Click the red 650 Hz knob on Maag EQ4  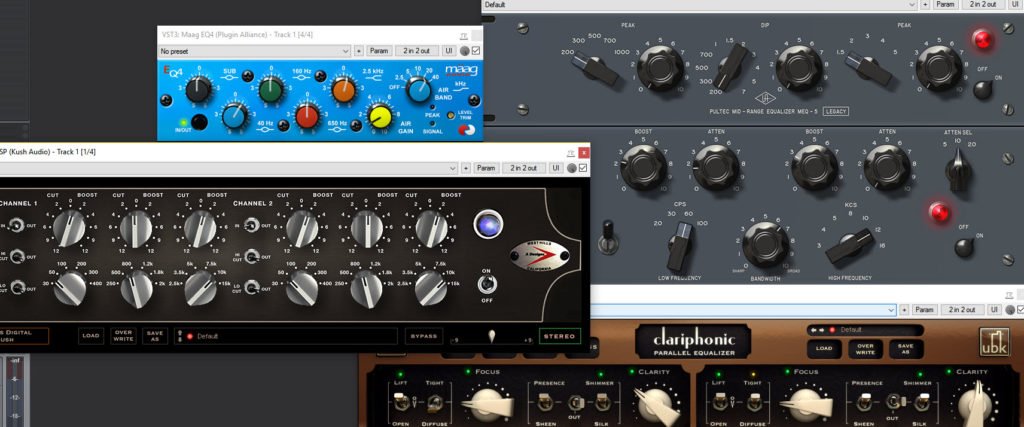coord(307,116)
